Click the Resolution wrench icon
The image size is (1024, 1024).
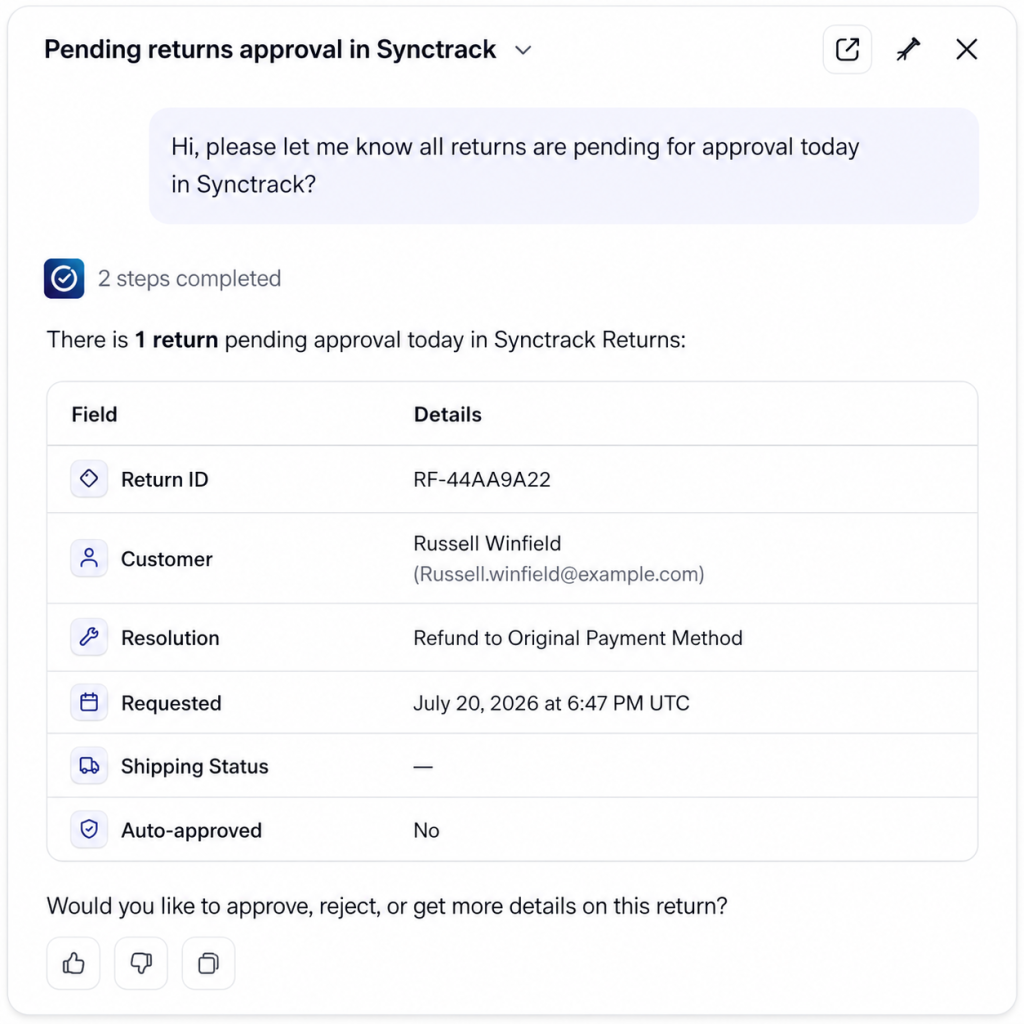point(89,637)
